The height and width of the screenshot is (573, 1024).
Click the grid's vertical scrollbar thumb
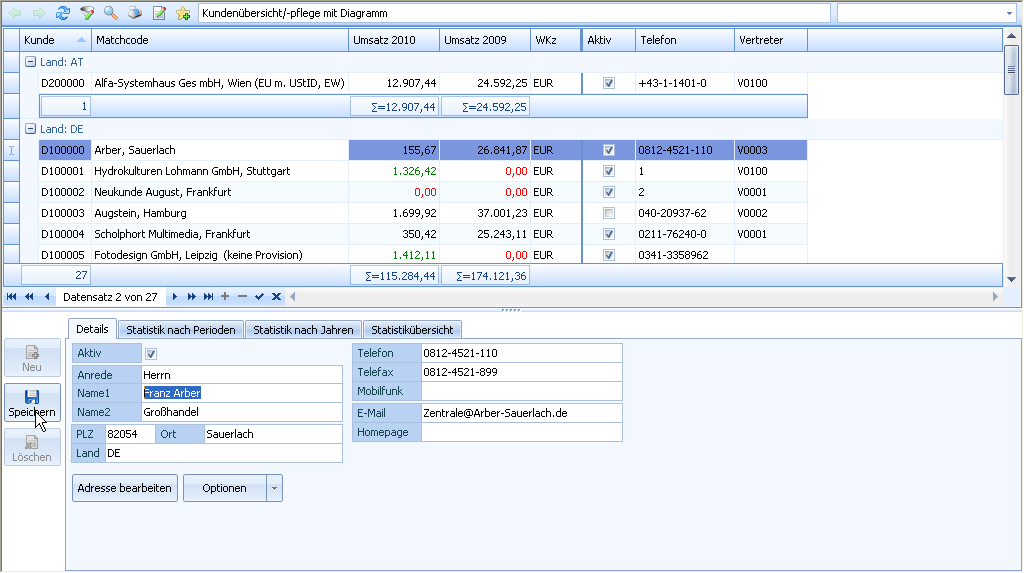point(1011,70)
